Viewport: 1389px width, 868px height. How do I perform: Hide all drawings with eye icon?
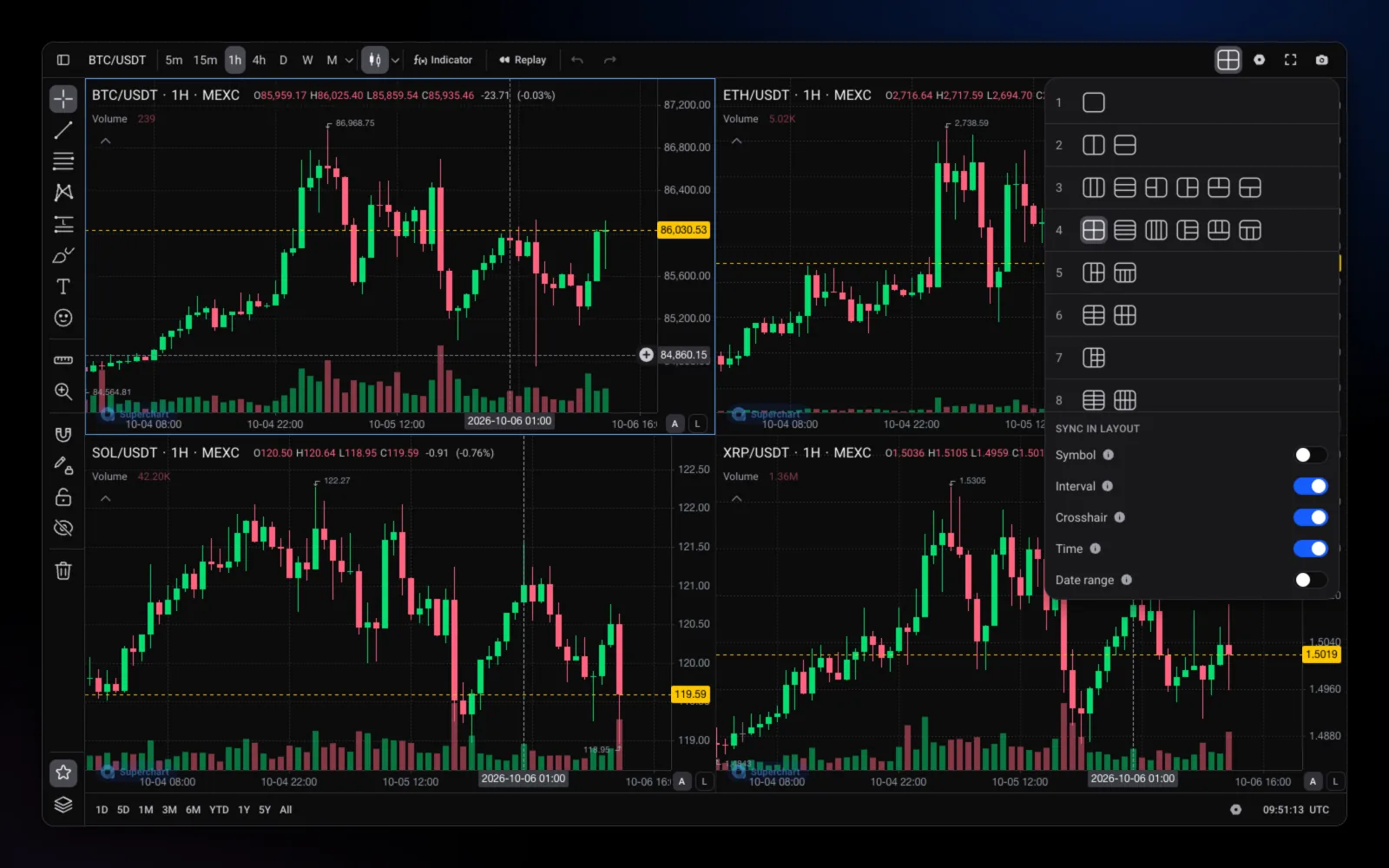[63, 528]
